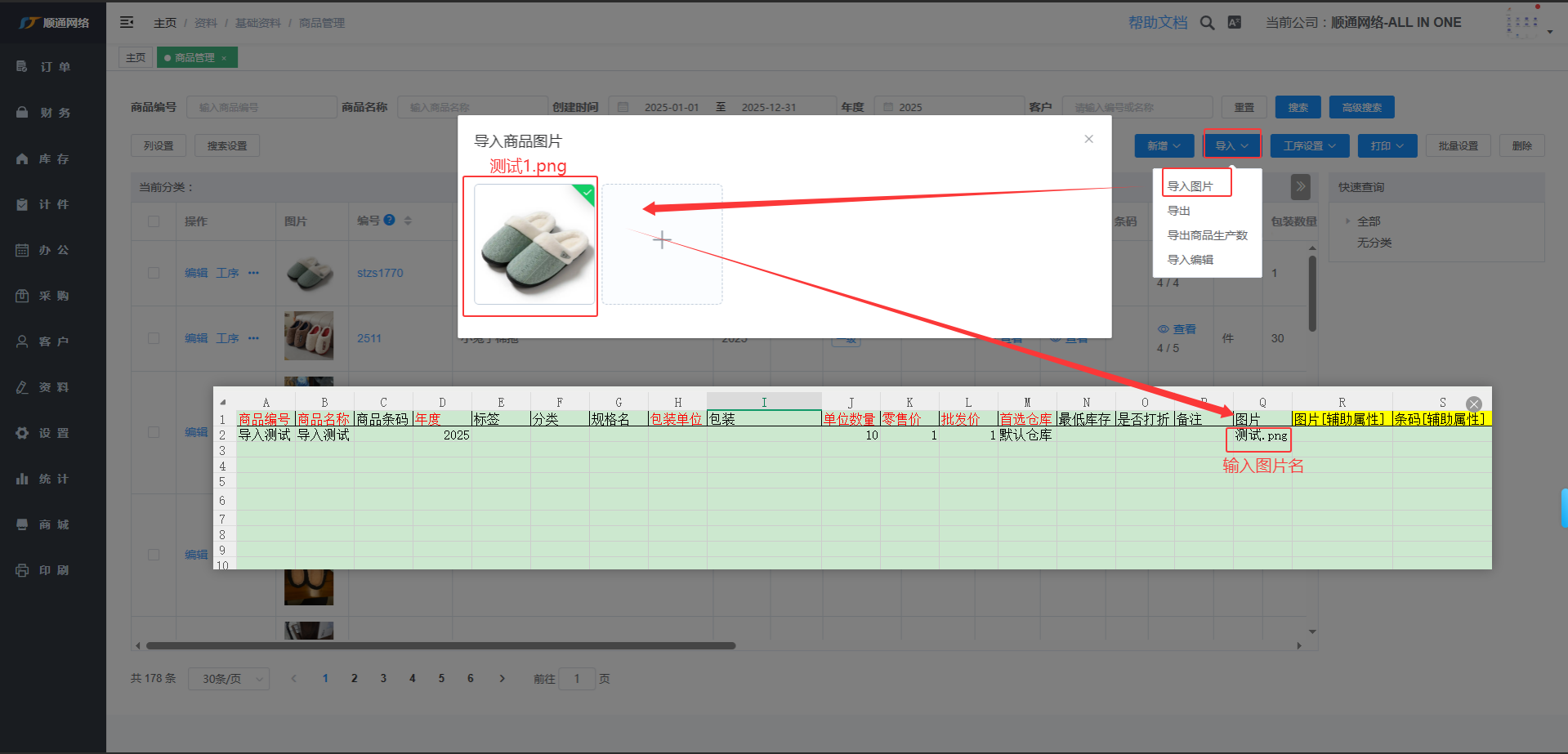Open the 30条/页 page size dropdown

[229, 679]
